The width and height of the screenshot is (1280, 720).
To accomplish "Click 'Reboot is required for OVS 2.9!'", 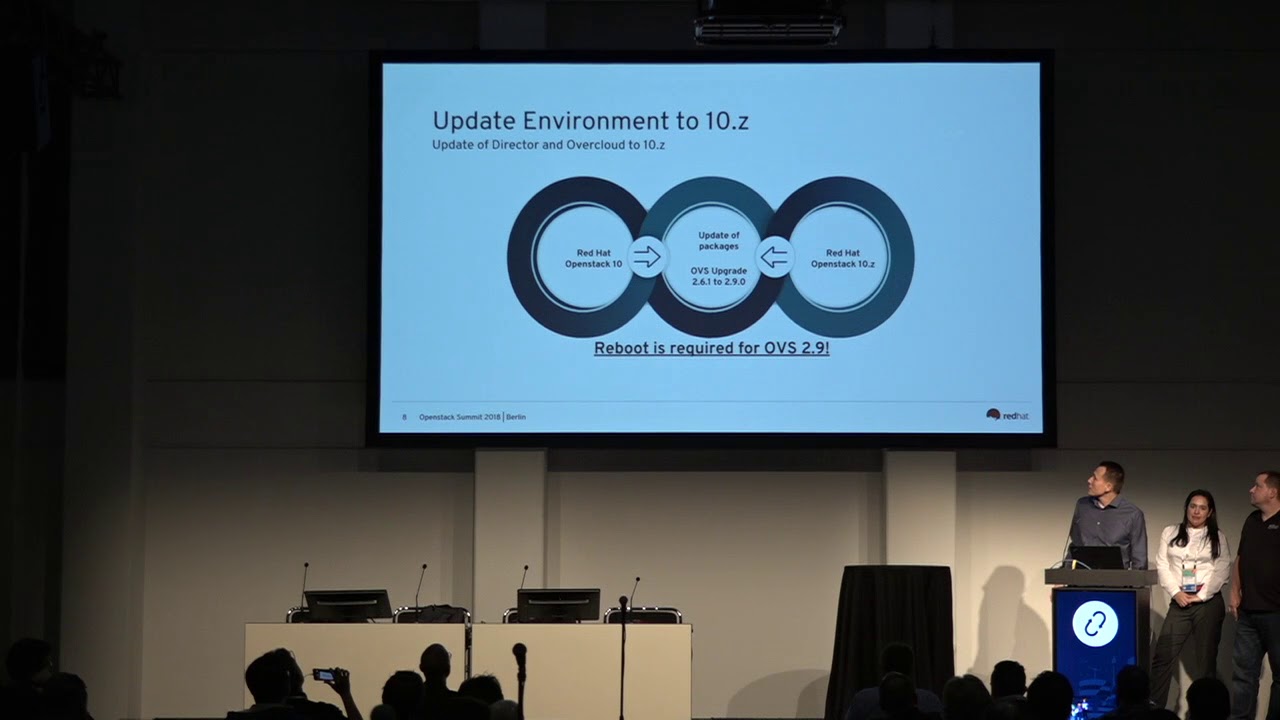I will (711, 349).
